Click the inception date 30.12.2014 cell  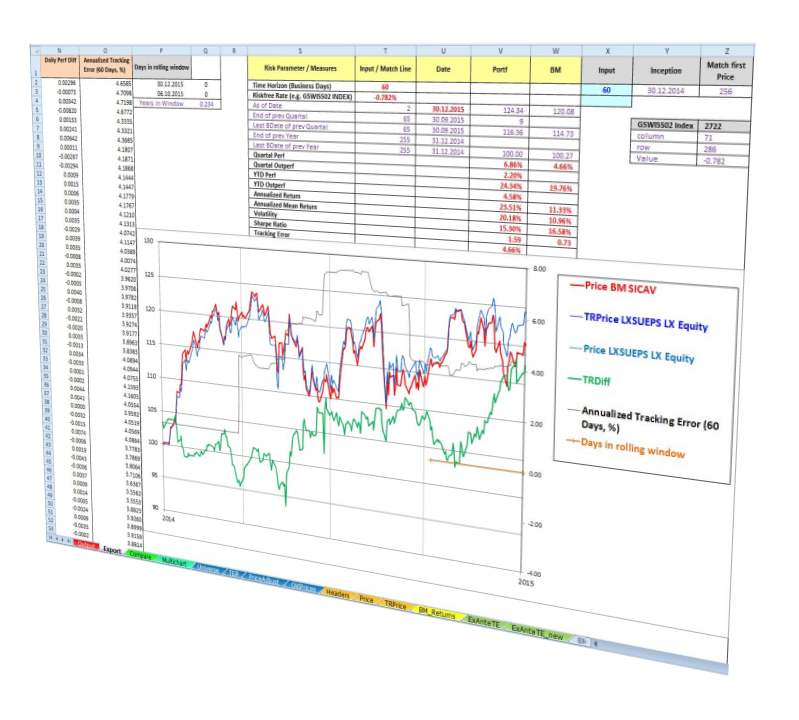[666, 91]
